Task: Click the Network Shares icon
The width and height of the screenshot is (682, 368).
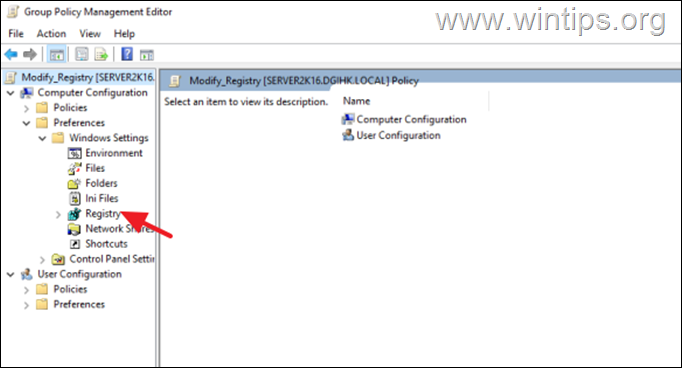Action: (x=74, y=229)
